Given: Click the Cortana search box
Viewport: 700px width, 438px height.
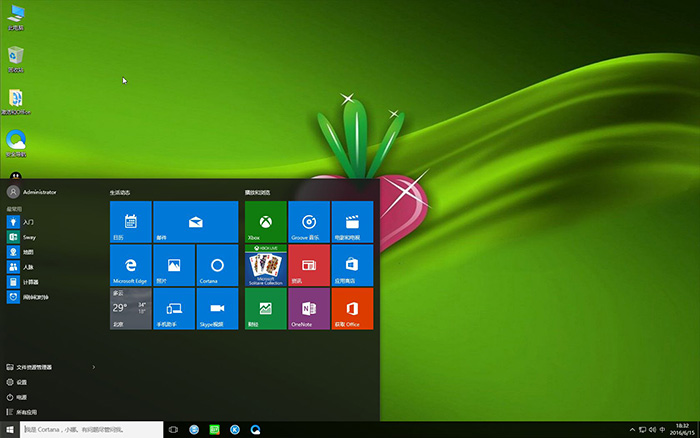Looking at the screenshot, I should pos(90,429).
